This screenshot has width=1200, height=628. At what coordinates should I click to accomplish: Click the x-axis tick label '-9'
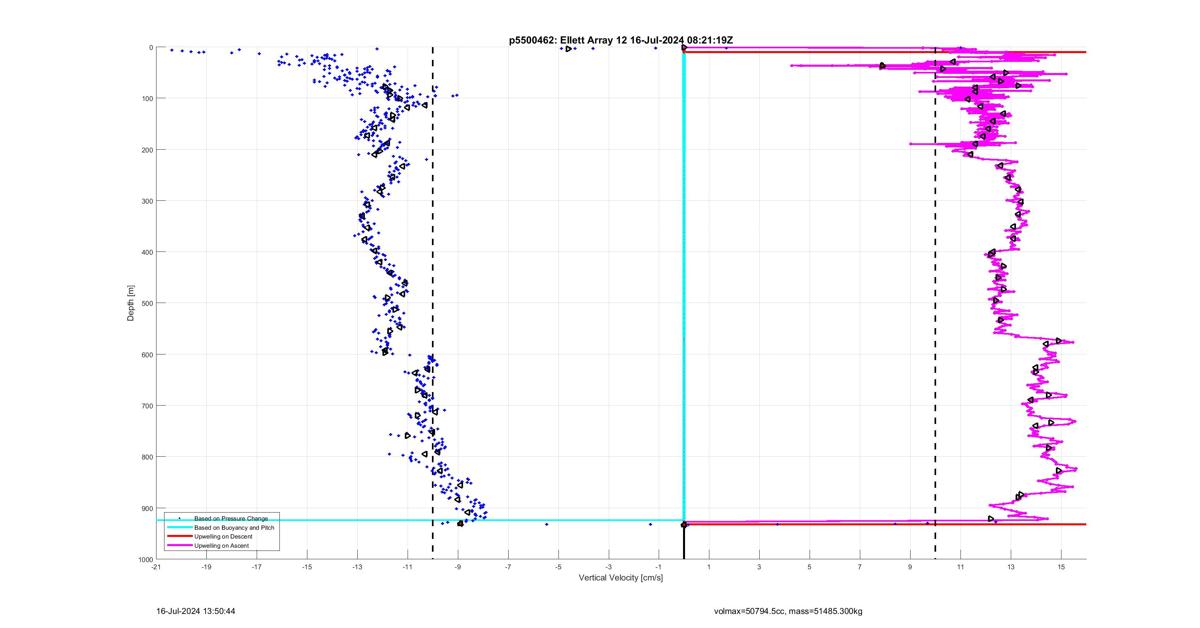tap(458, 568)
